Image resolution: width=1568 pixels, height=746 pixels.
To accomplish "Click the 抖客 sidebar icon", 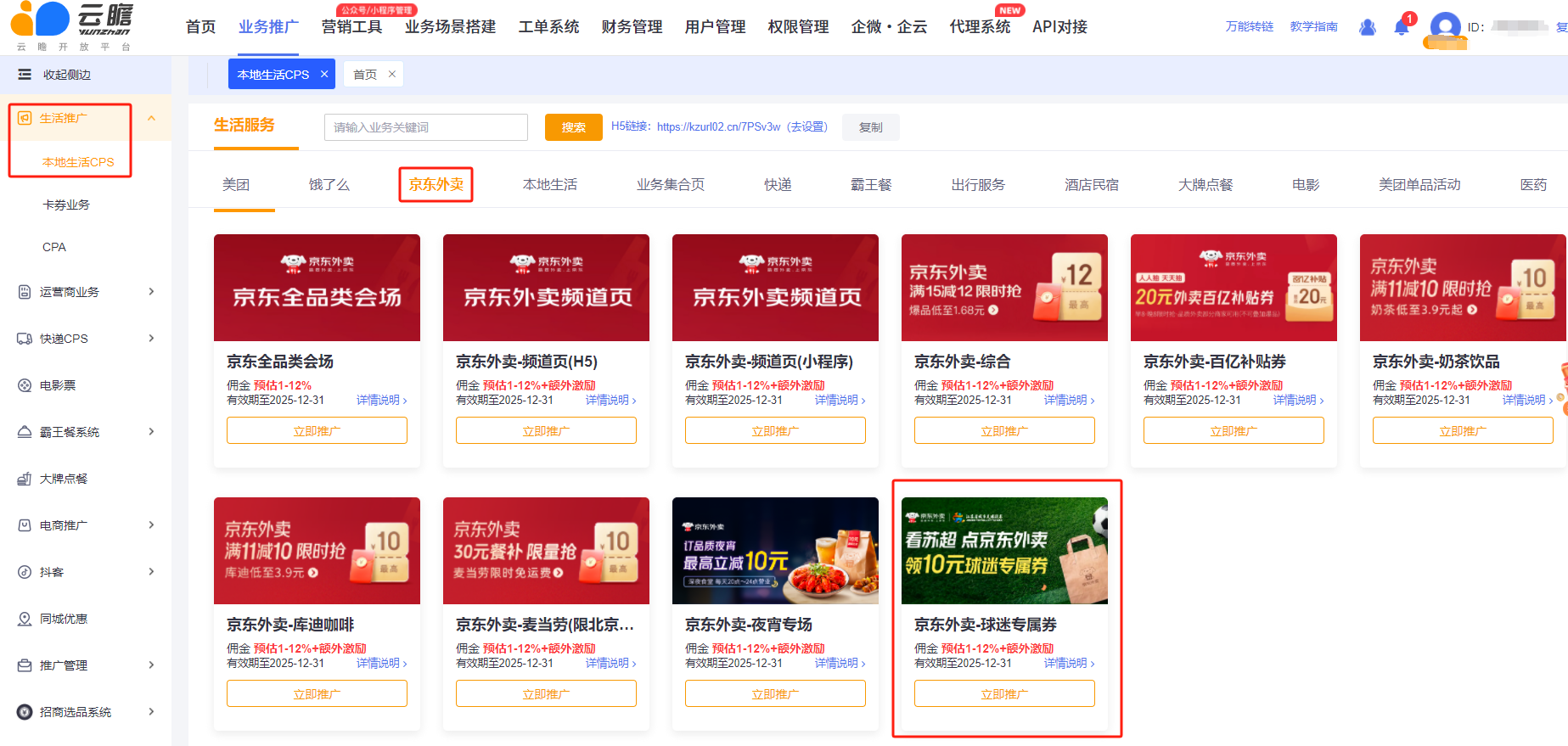I will point(25,572).
